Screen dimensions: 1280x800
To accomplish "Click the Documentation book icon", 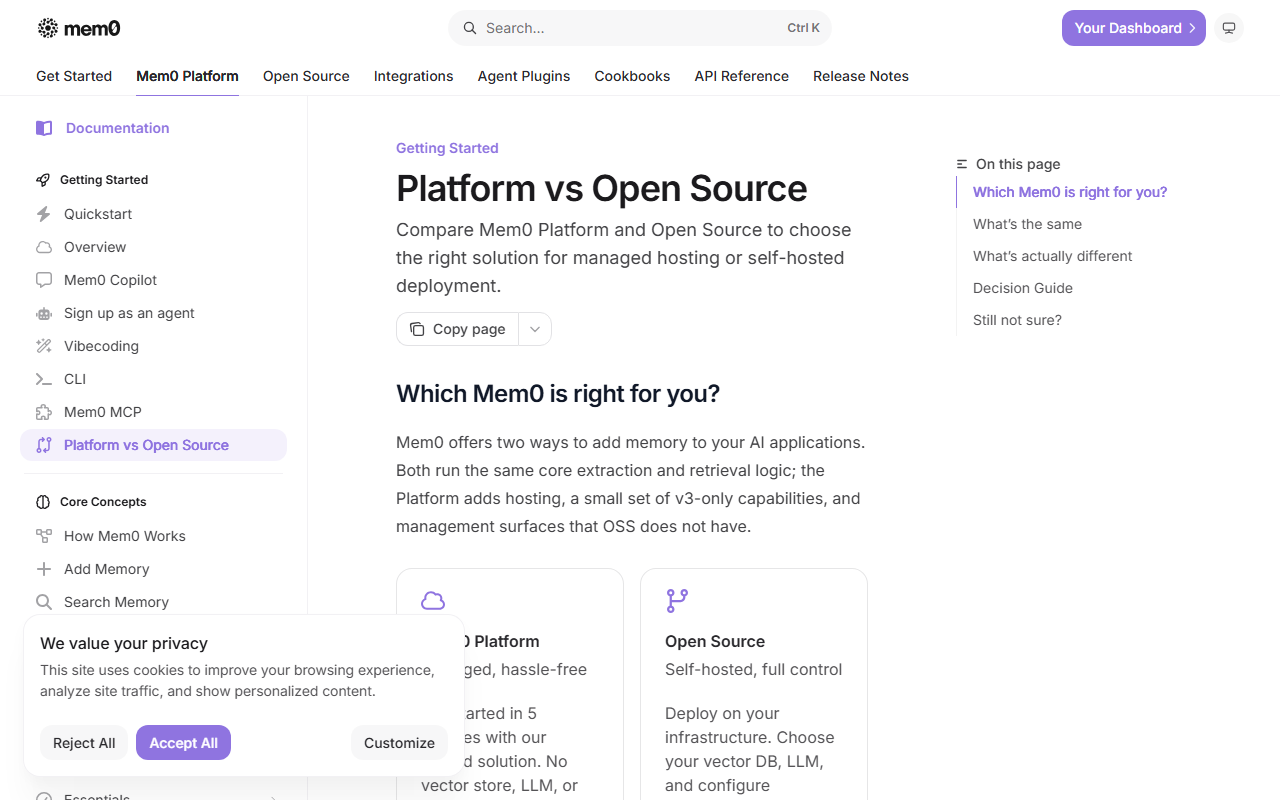I will point(44,128).
